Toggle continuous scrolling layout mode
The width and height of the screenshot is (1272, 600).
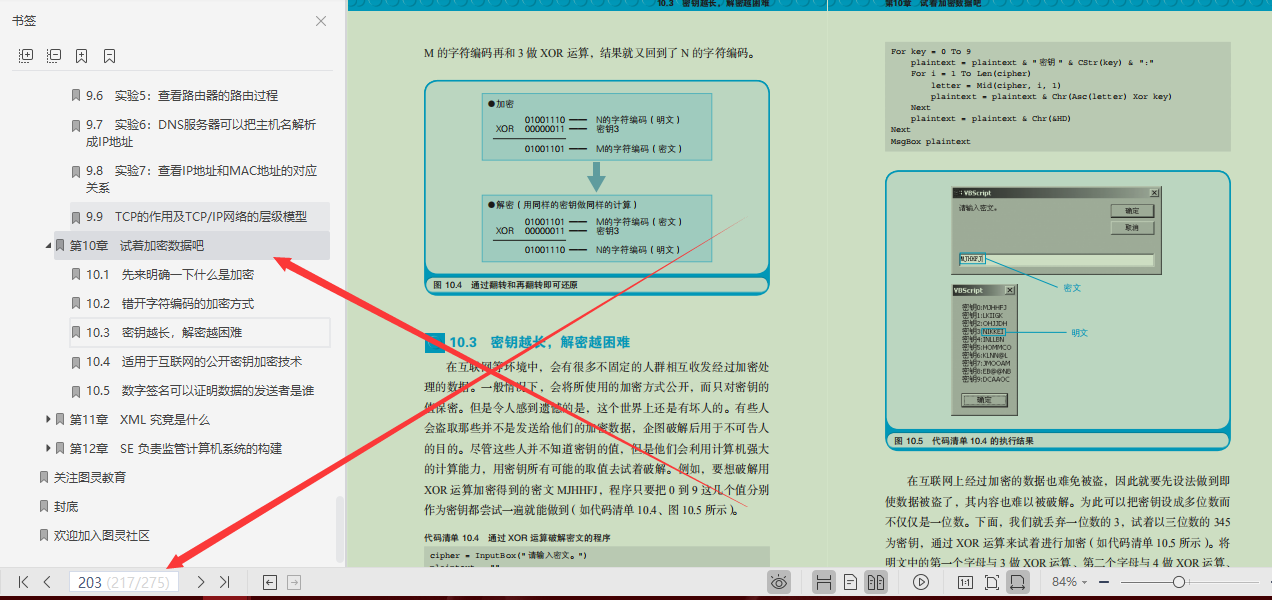coord(825,582)
